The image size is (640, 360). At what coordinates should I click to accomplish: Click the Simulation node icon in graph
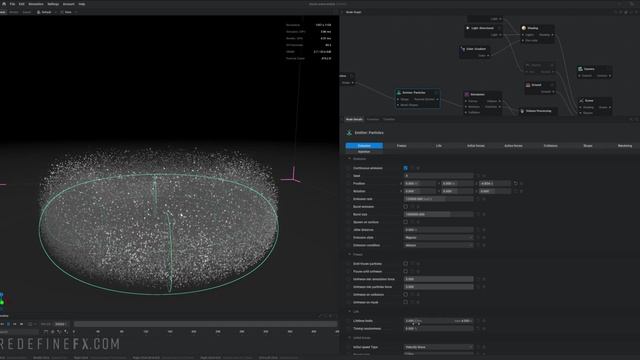(467, 94)
